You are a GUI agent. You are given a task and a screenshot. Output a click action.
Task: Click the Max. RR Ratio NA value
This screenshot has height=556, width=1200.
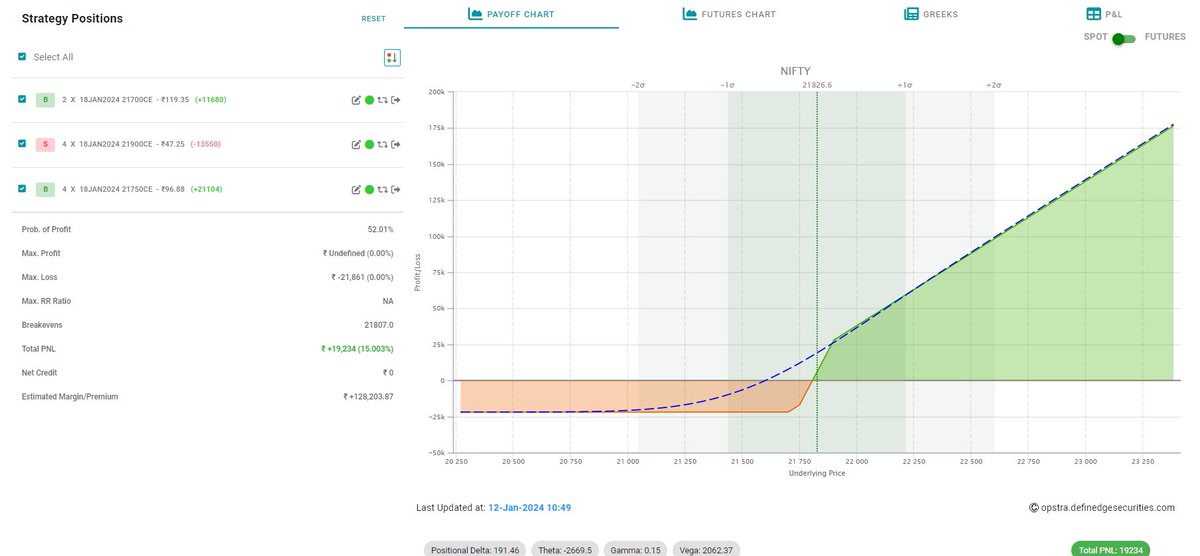(388, 301)
